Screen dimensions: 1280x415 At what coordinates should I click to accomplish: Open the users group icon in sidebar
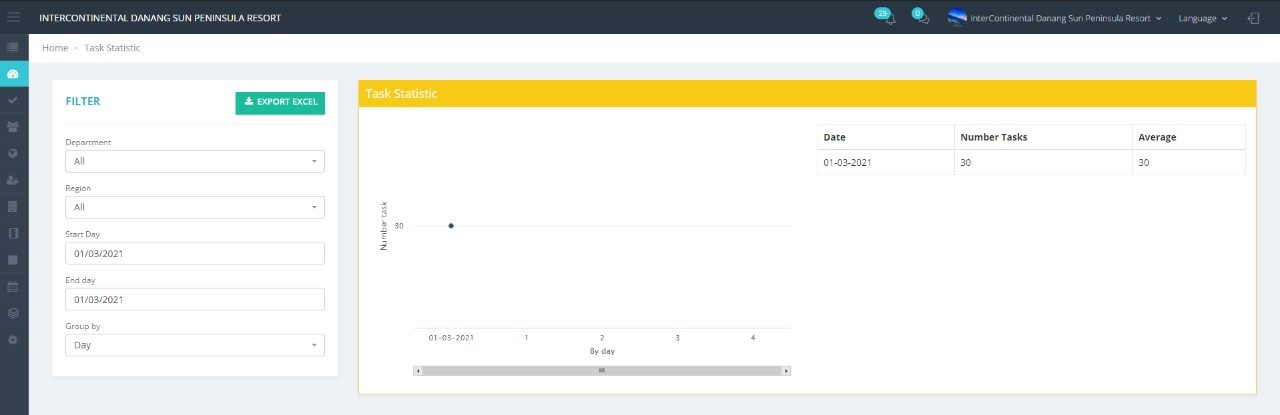tap(13, 127)
